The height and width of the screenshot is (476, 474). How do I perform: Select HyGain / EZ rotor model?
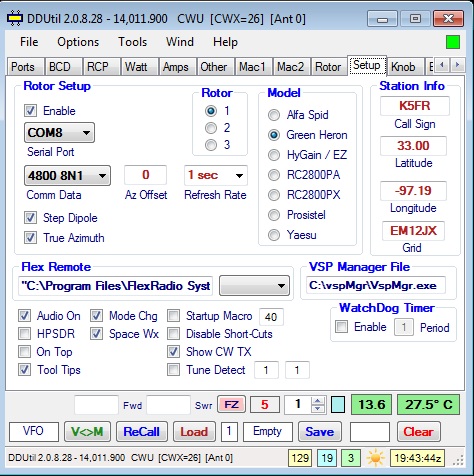coord(274,155)
